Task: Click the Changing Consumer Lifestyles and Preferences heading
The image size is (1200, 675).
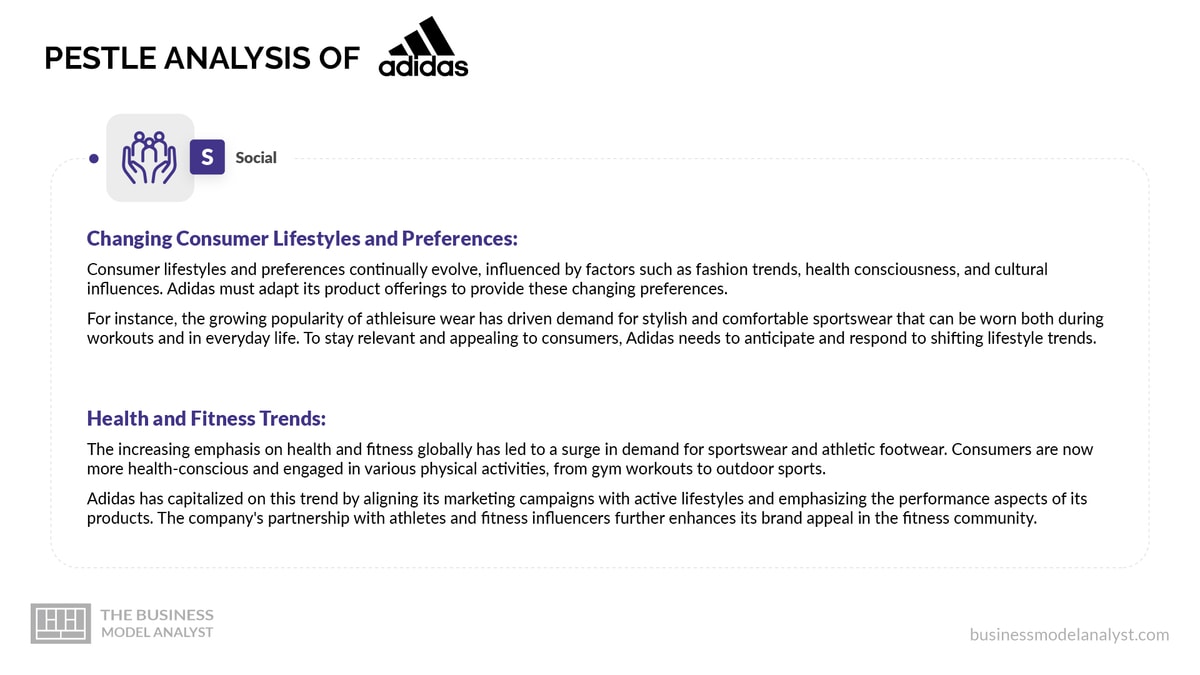Action: tap(302, 239)
